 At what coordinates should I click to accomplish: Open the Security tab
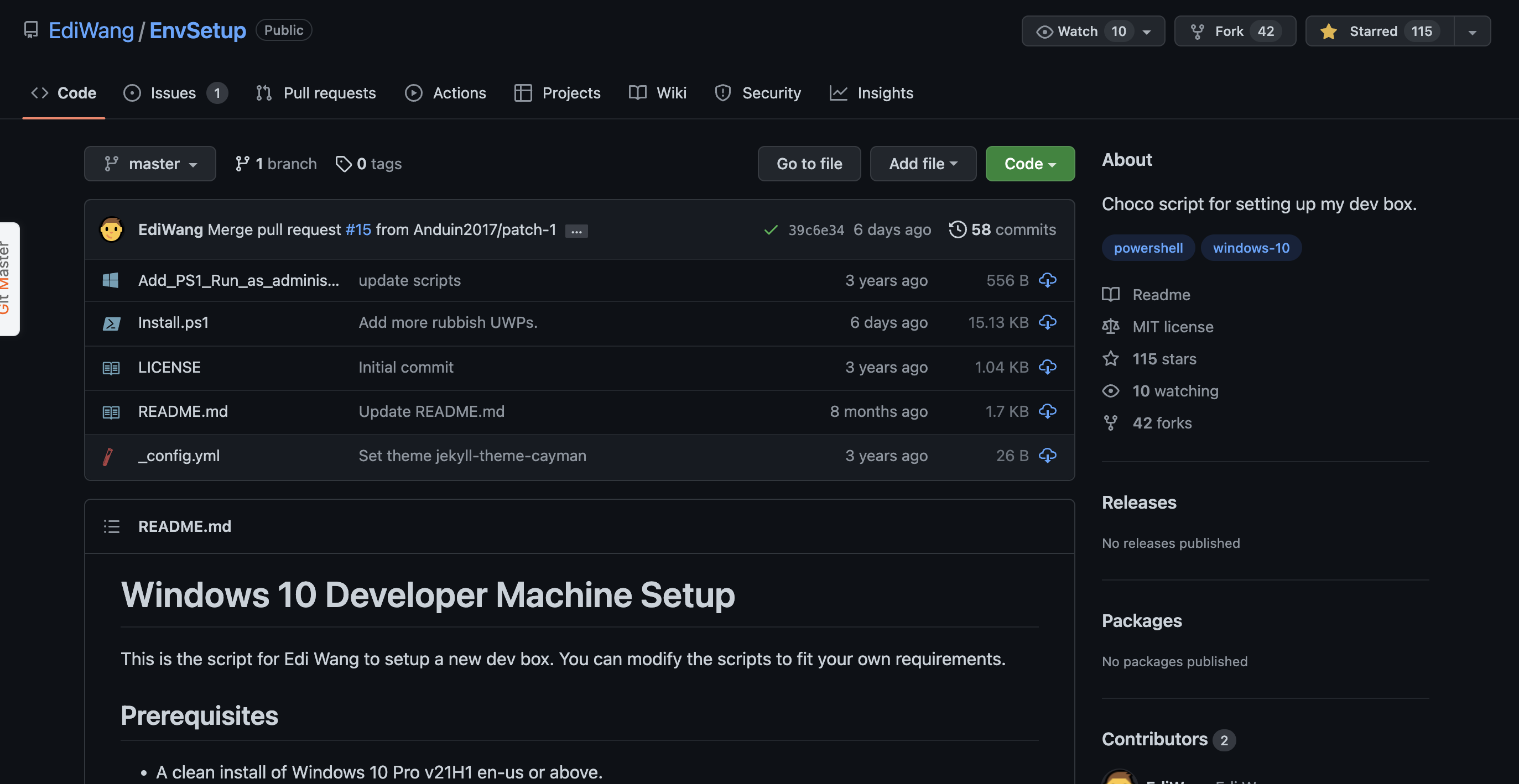pos(758,92)
